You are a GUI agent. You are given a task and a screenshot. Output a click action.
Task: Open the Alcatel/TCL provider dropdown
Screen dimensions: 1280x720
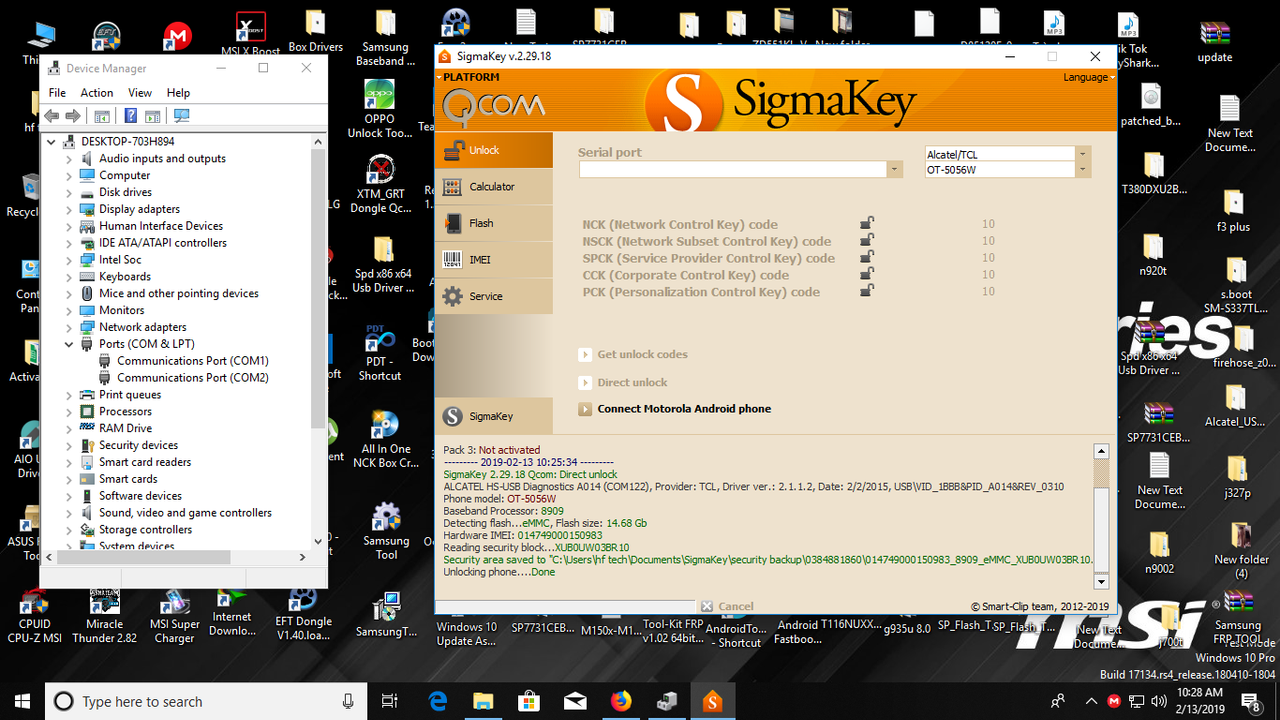1081,152
